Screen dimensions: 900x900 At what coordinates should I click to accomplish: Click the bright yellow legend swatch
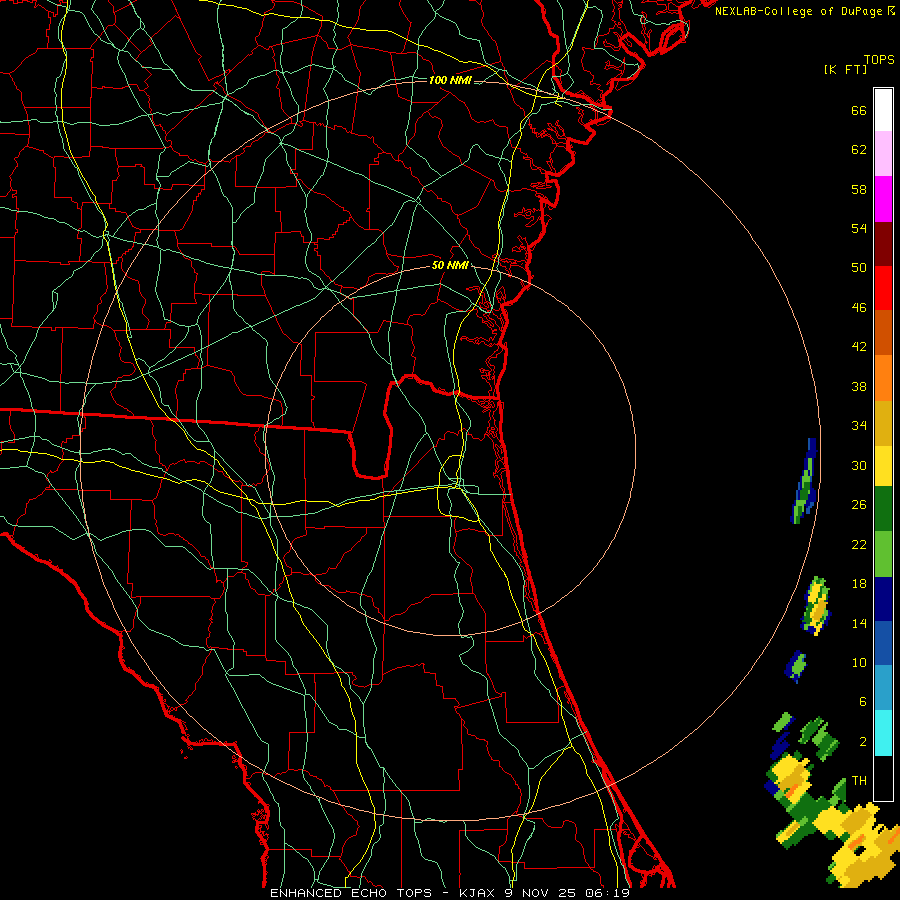point(883,465)
